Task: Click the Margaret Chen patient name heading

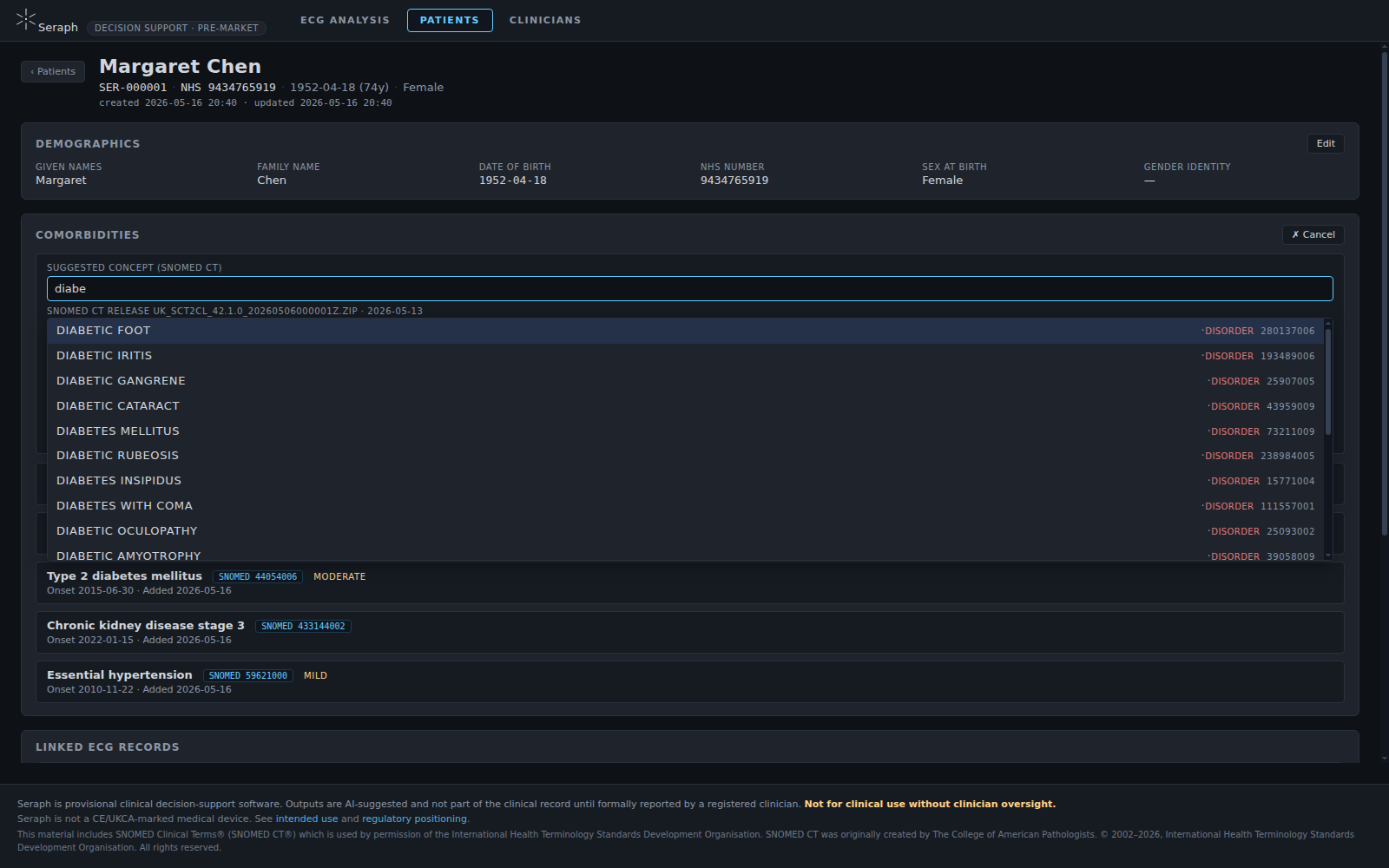Action: coord(180,66)
